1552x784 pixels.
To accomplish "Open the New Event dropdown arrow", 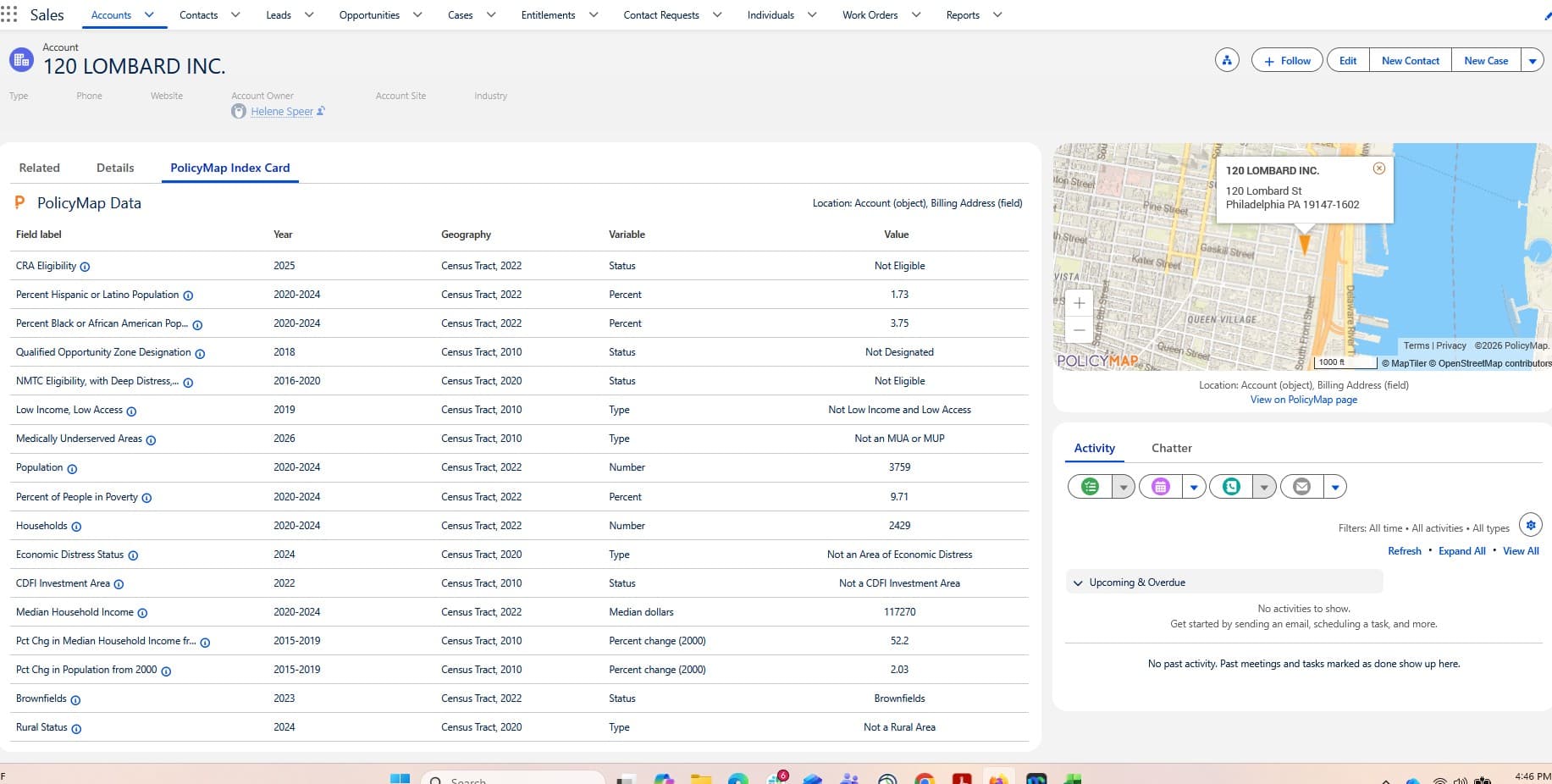I will tap(1195, 487).
